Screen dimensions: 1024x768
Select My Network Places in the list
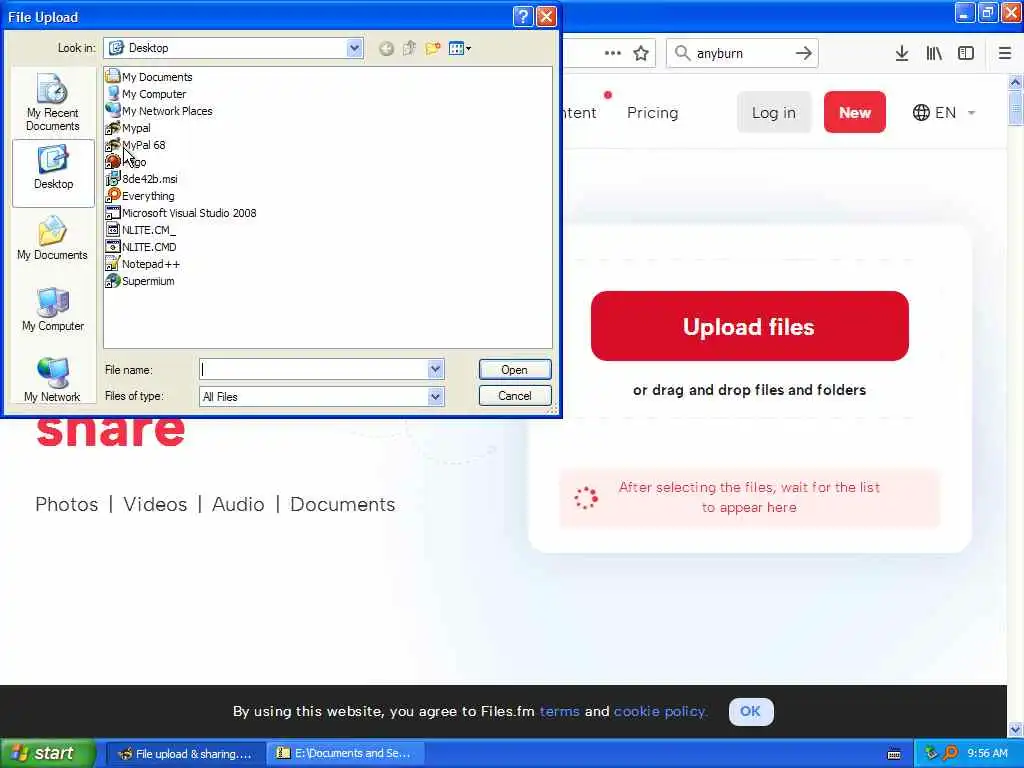159,111
